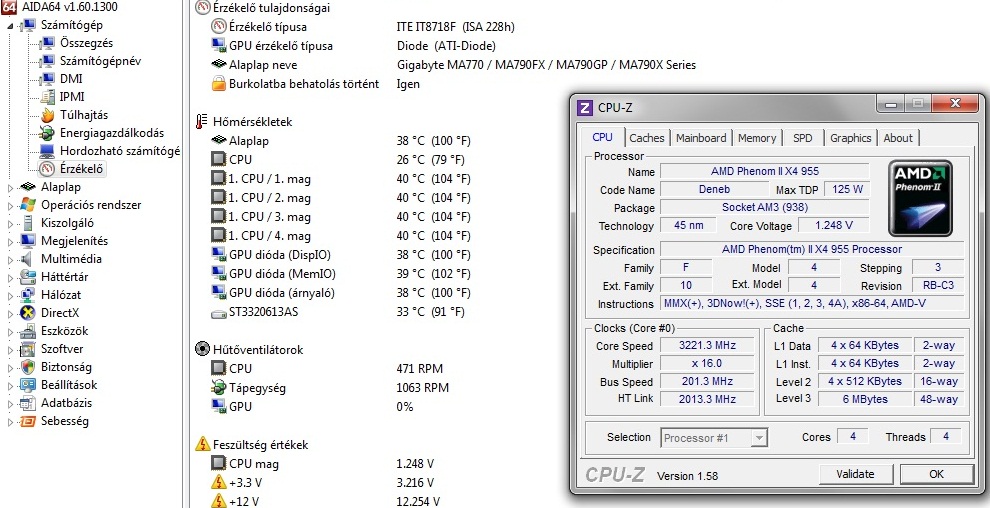This screenshot has width=990, height=508.
Task: Select the Energiagazdálkodás tree item
Action: click(112, 133)
